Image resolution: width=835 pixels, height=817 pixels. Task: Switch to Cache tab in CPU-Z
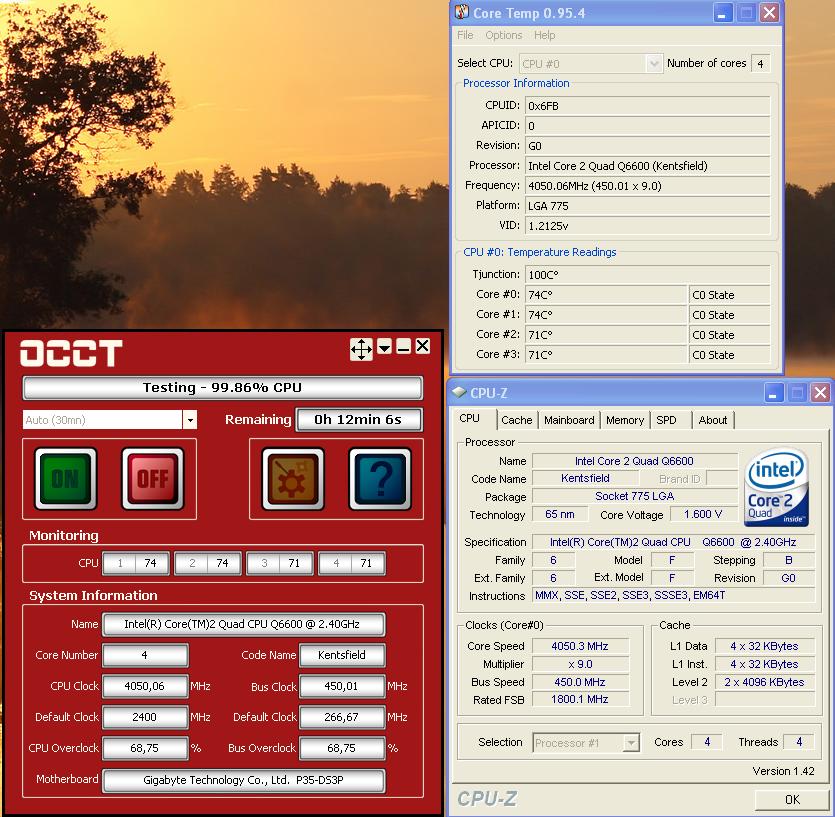point(517,420)
